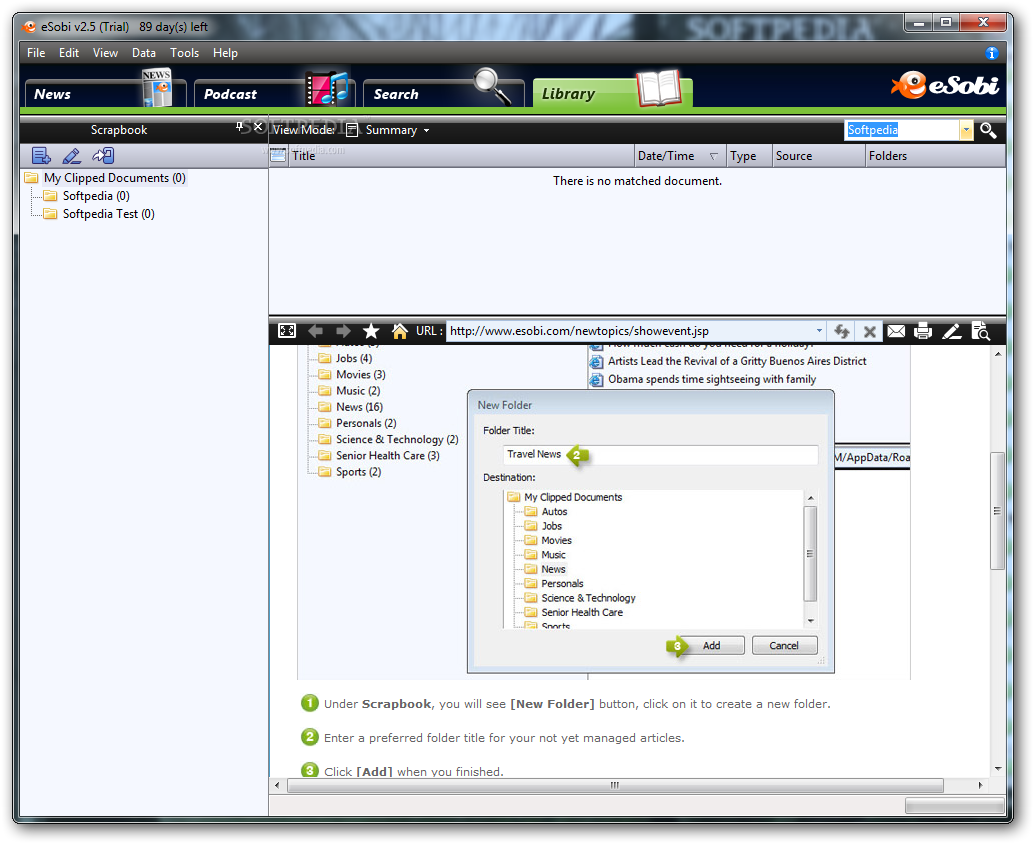Close the Scrapbook panel
The height and width of the screenshot is (844, 1034).
click(x=258, y=127)
